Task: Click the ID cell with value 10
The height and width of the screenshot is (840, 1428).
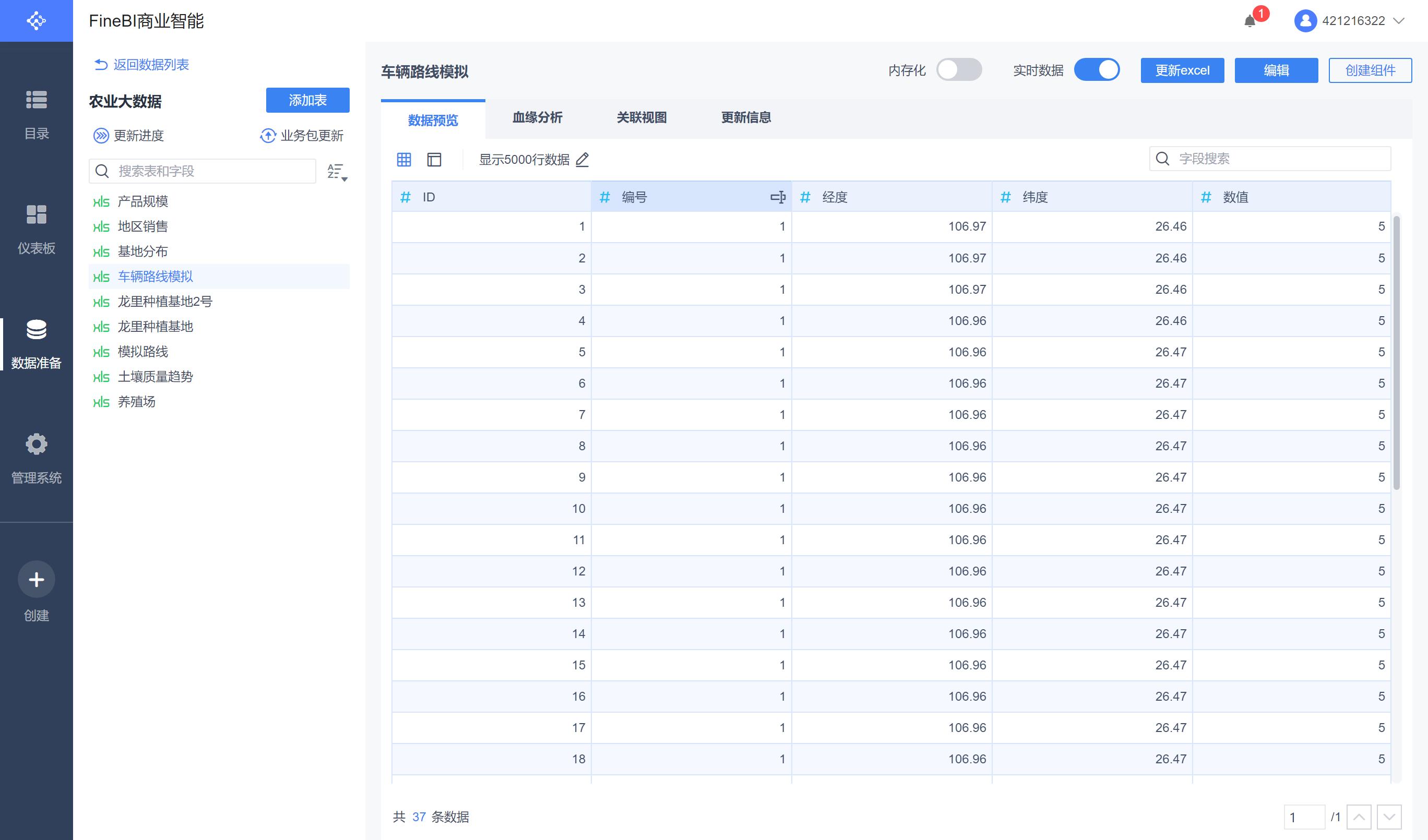Action: pyautogui.click(x=491, y=509)
